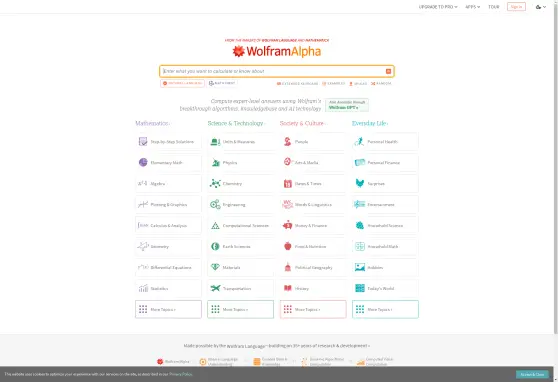Show the Extended Keyboard

pos(297,84)
